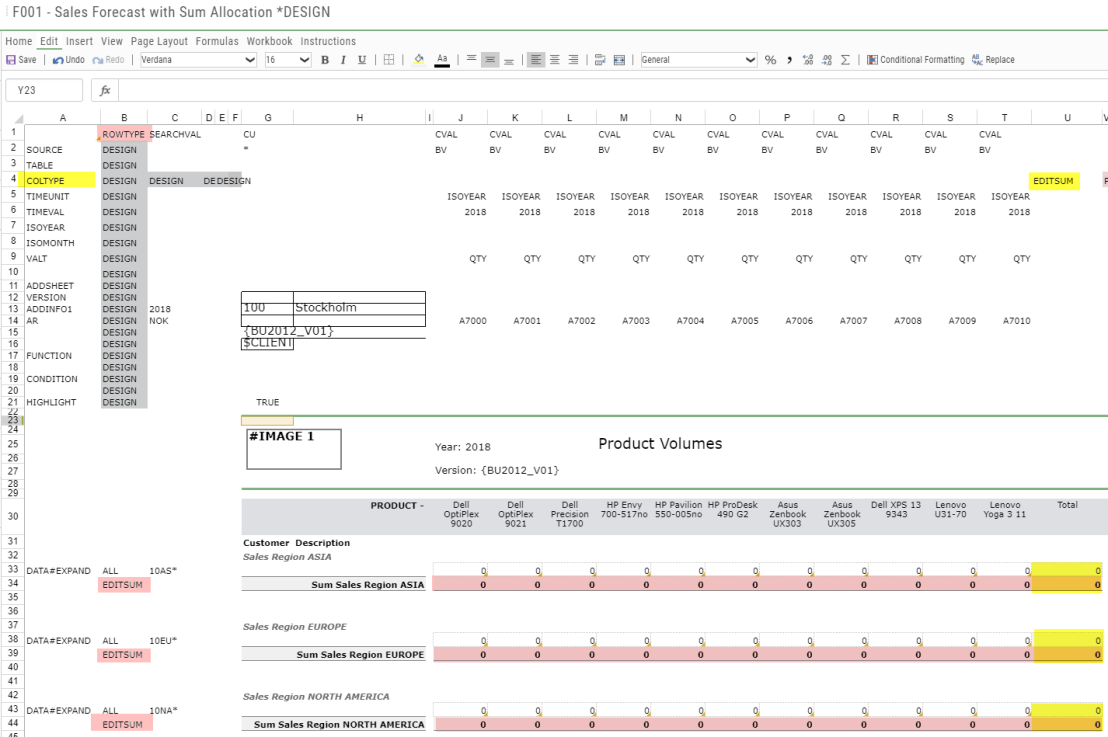Viewport: 1108px width, 737px height.
Task: Toggle bold formatting
Action: tap(323, 60)
